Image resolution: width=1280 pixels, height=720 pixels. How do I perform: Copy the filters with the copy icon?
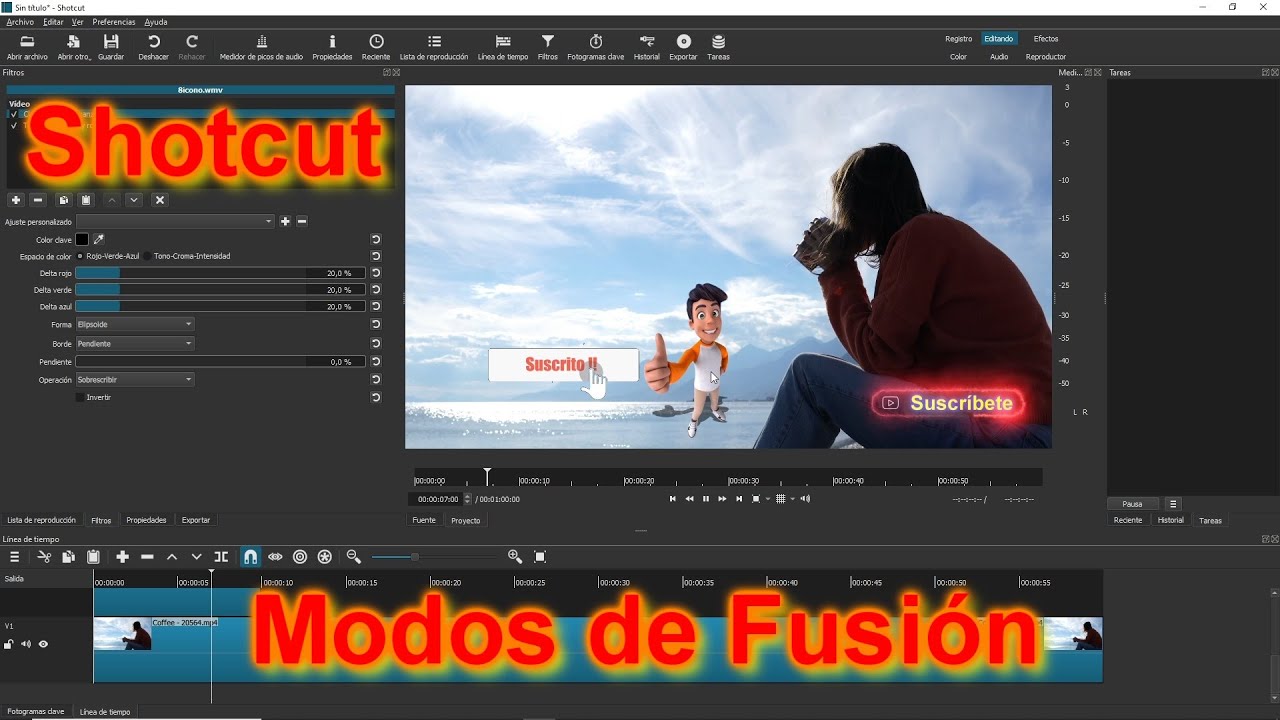(63, 200)
